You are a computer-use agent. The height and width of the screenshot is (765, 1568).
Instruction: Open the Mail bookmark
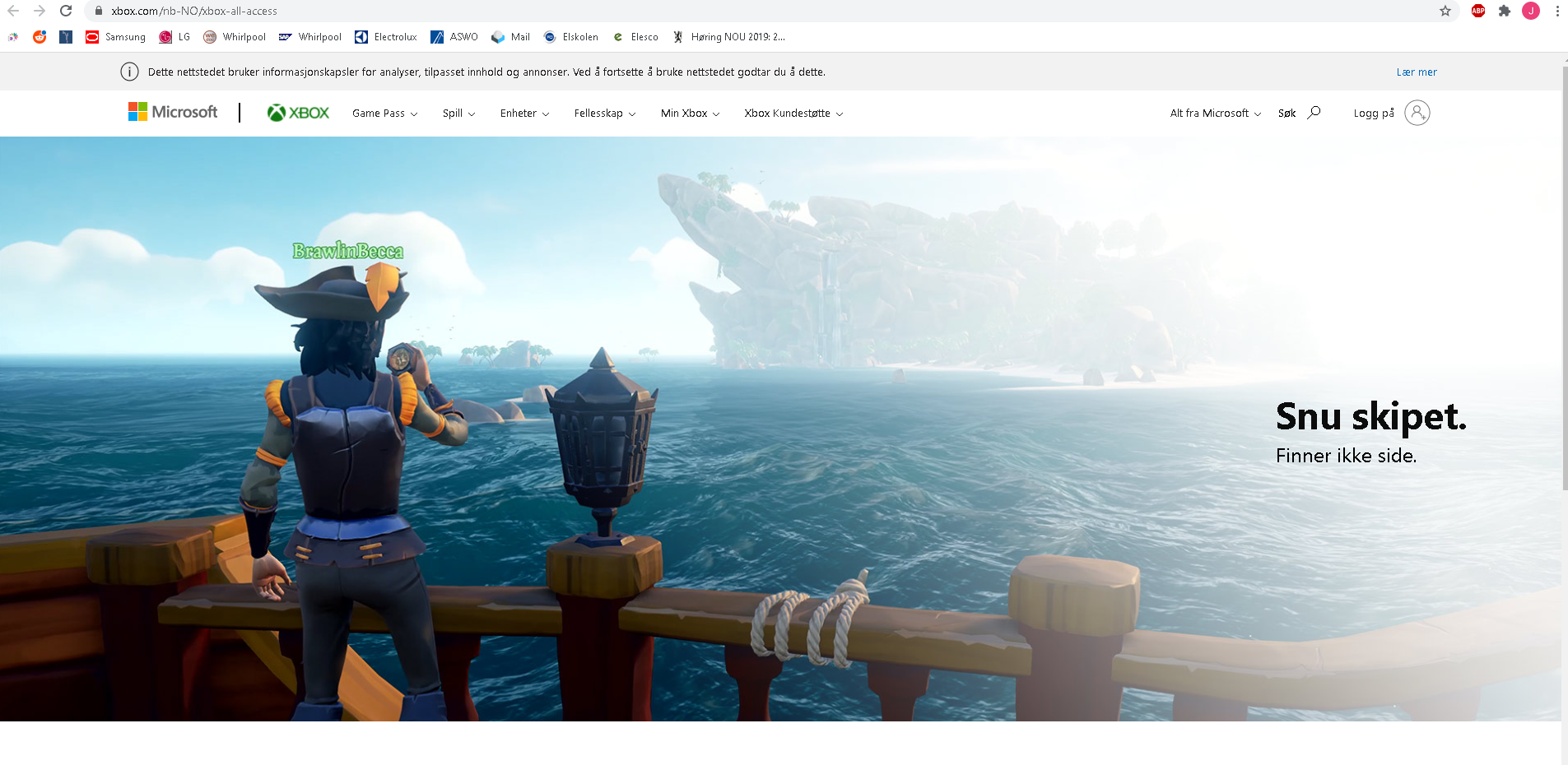pos(510,37)
